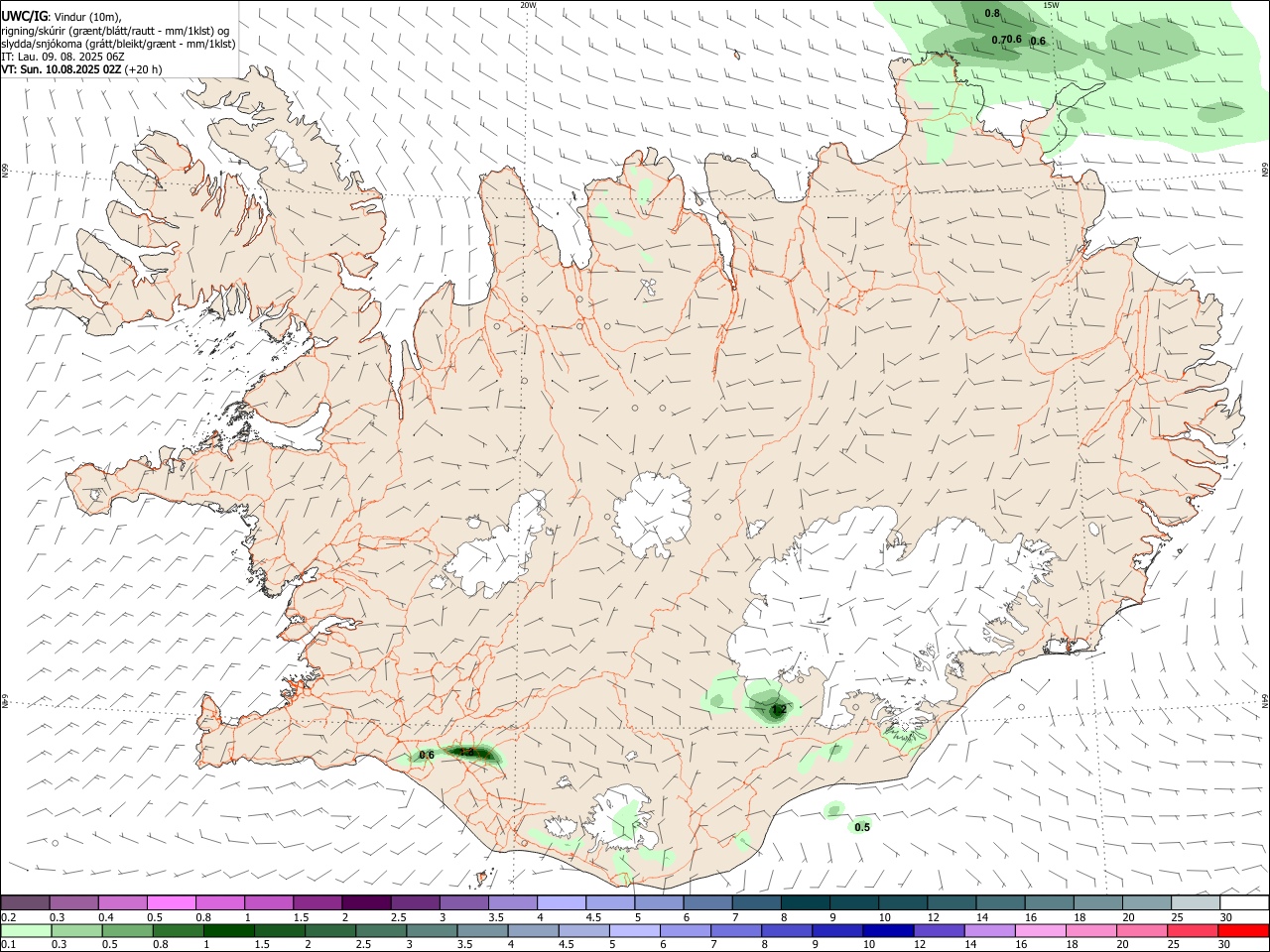Click the 0.2 label under upper legend
The width and height of the screenshot is (1270, 952).
point(9,917)
